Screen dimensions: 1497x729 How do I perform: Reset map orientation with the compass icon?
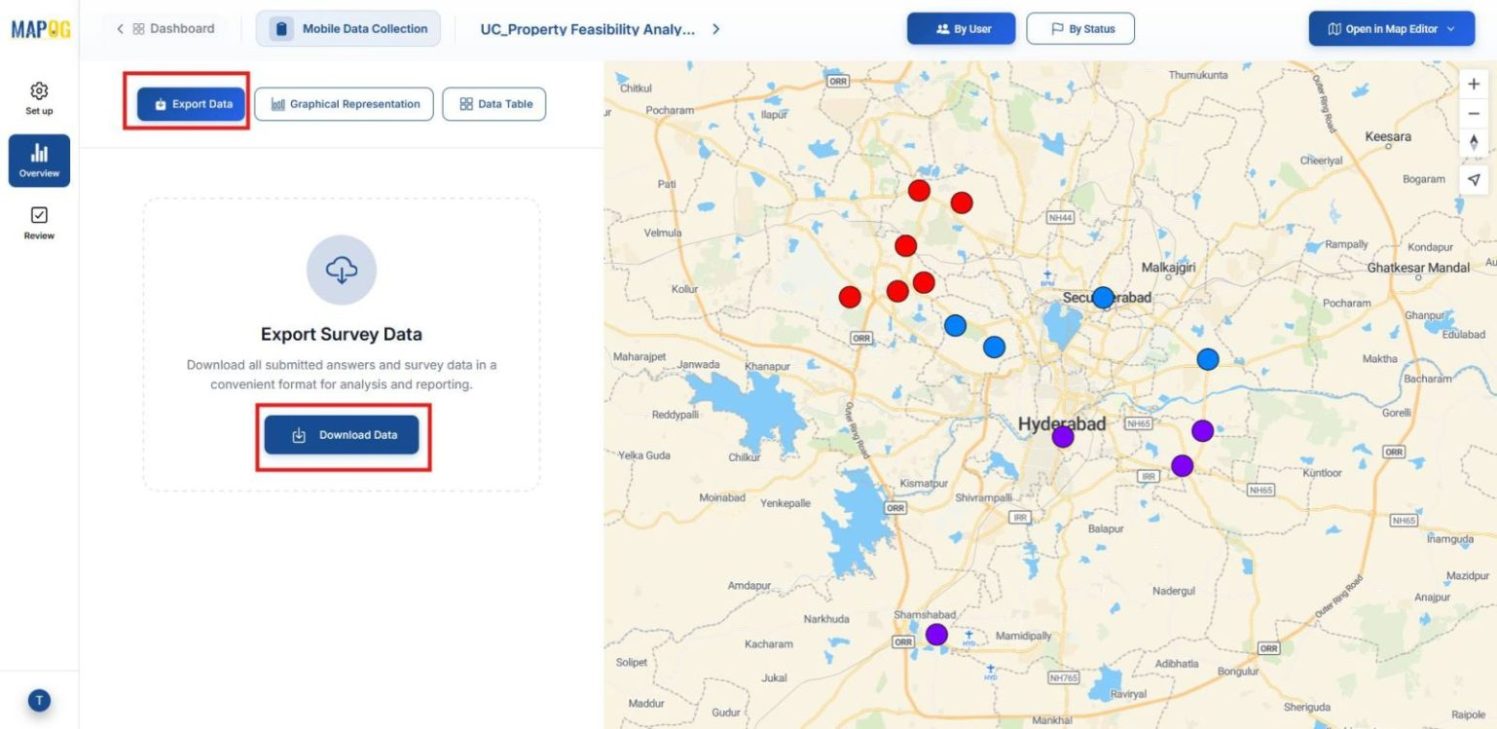tap(1473, 143)
